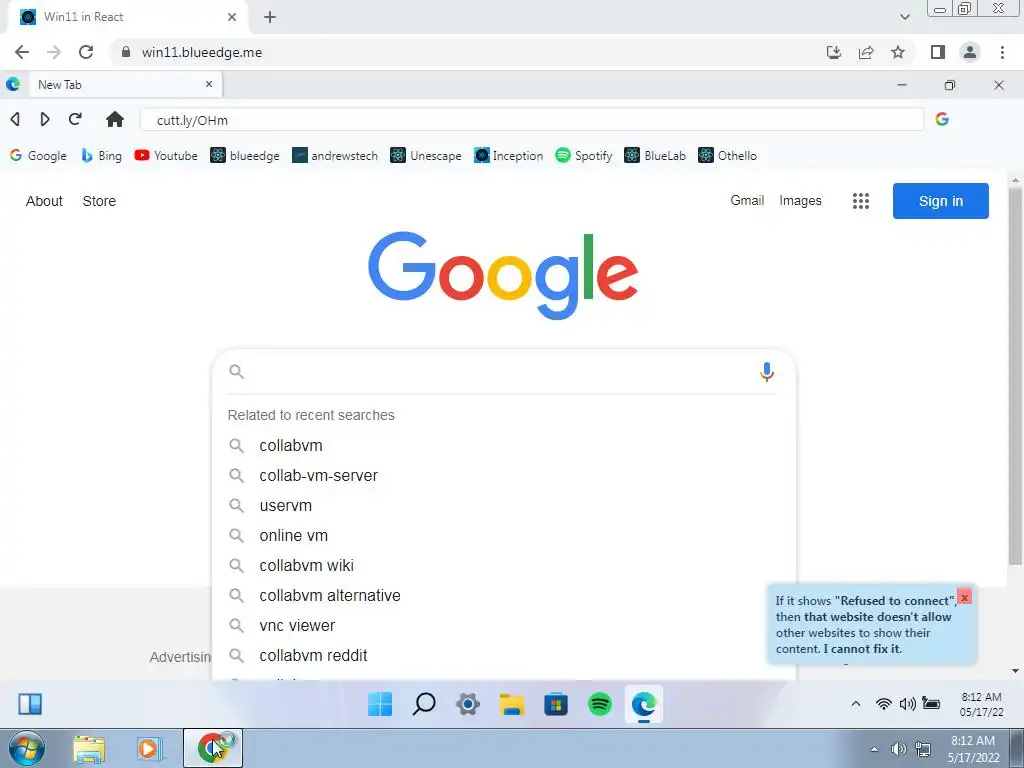Click the About link on Google

(x=44, y=201)
